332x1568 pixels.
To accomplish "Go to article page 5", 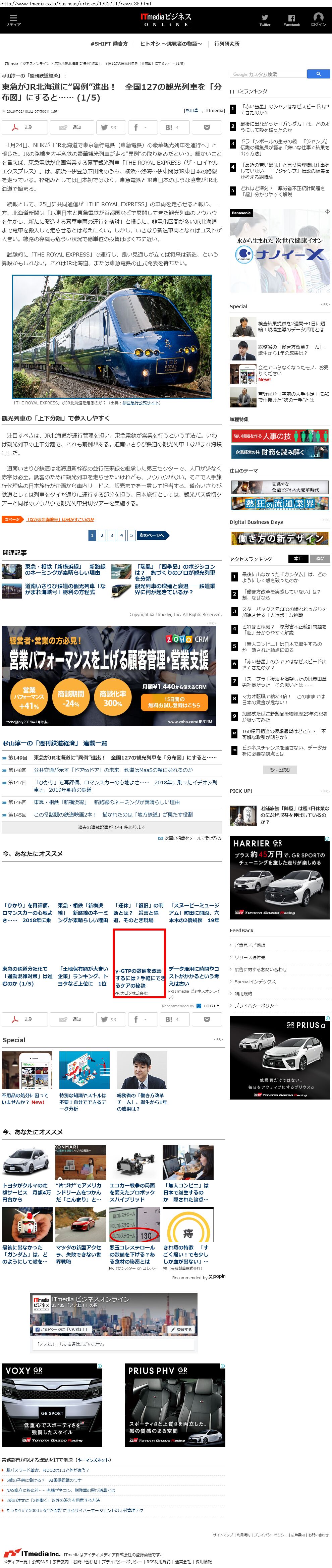I will [x=131, y=535].
